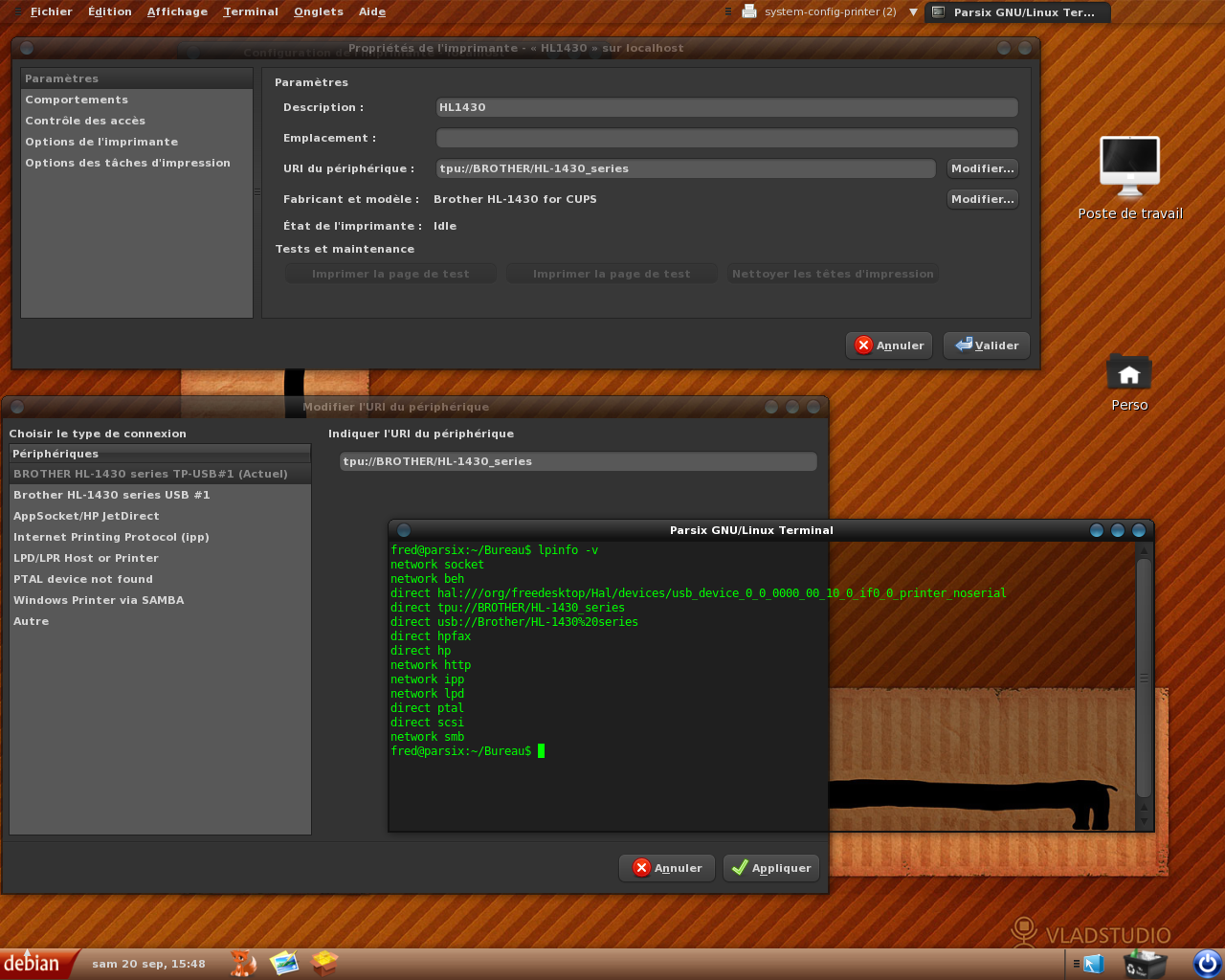The width and height of the screenshot is (1225, 980).
Task: Open the Onglets menu
Action: tap(318, 11)
